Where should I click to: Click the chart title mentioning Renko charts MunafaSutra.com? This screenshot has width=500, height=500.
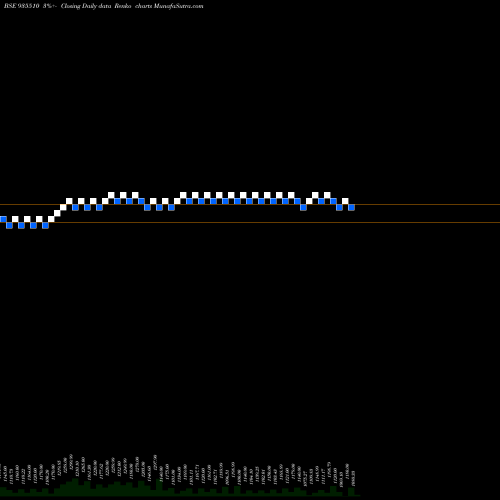[x=104, y=6]
